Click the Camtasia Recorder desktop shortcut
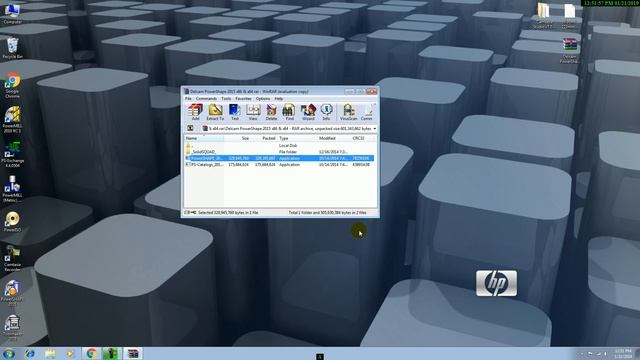 pos(12,259)
